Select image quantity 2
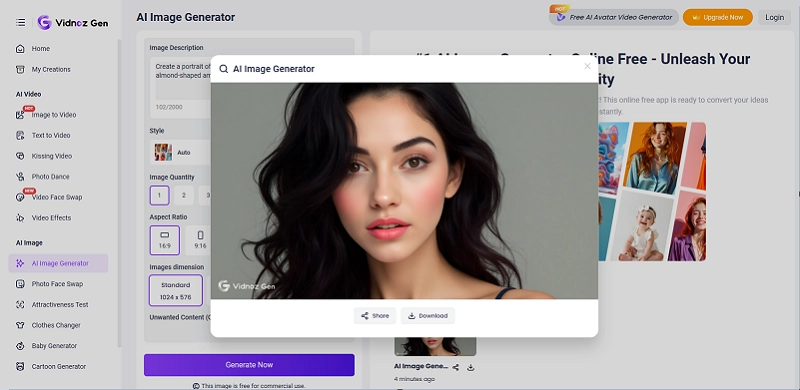 pyautogui.click(x=184, y=195)
